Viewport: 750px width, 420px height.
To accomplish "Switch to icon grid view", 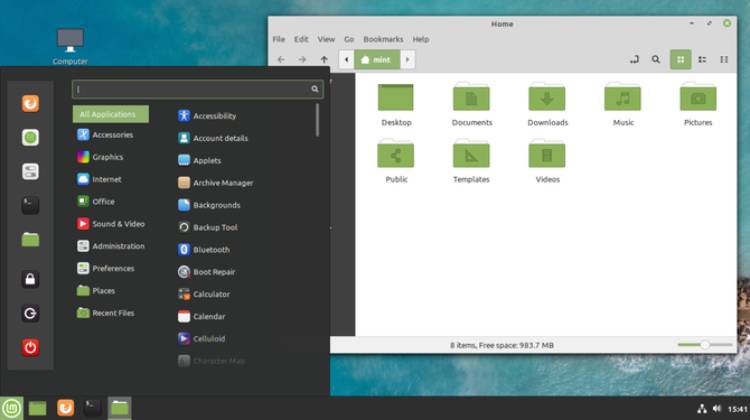I will pos(680,59).
